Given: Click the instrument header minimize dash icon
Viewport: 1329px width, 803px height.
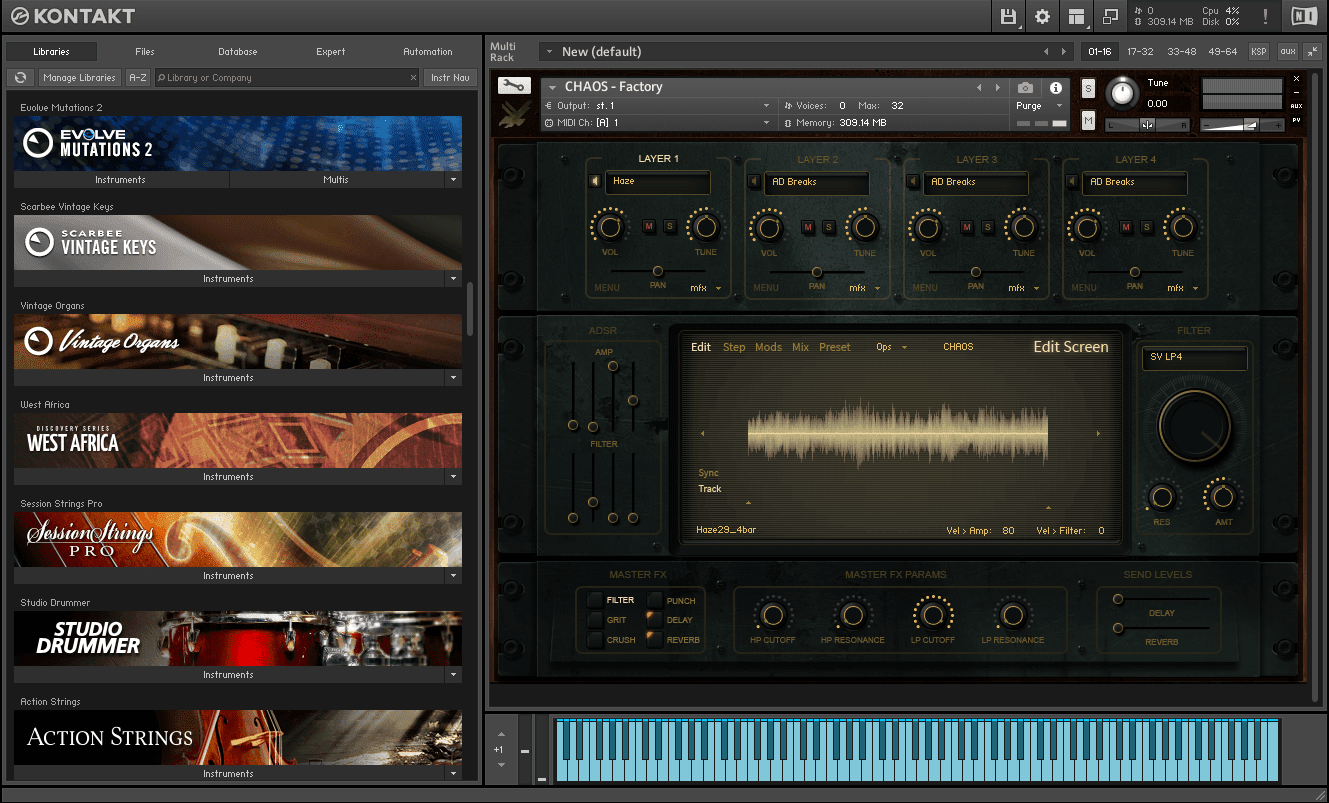Looking at the screenshot, I should pos(1296,91).
